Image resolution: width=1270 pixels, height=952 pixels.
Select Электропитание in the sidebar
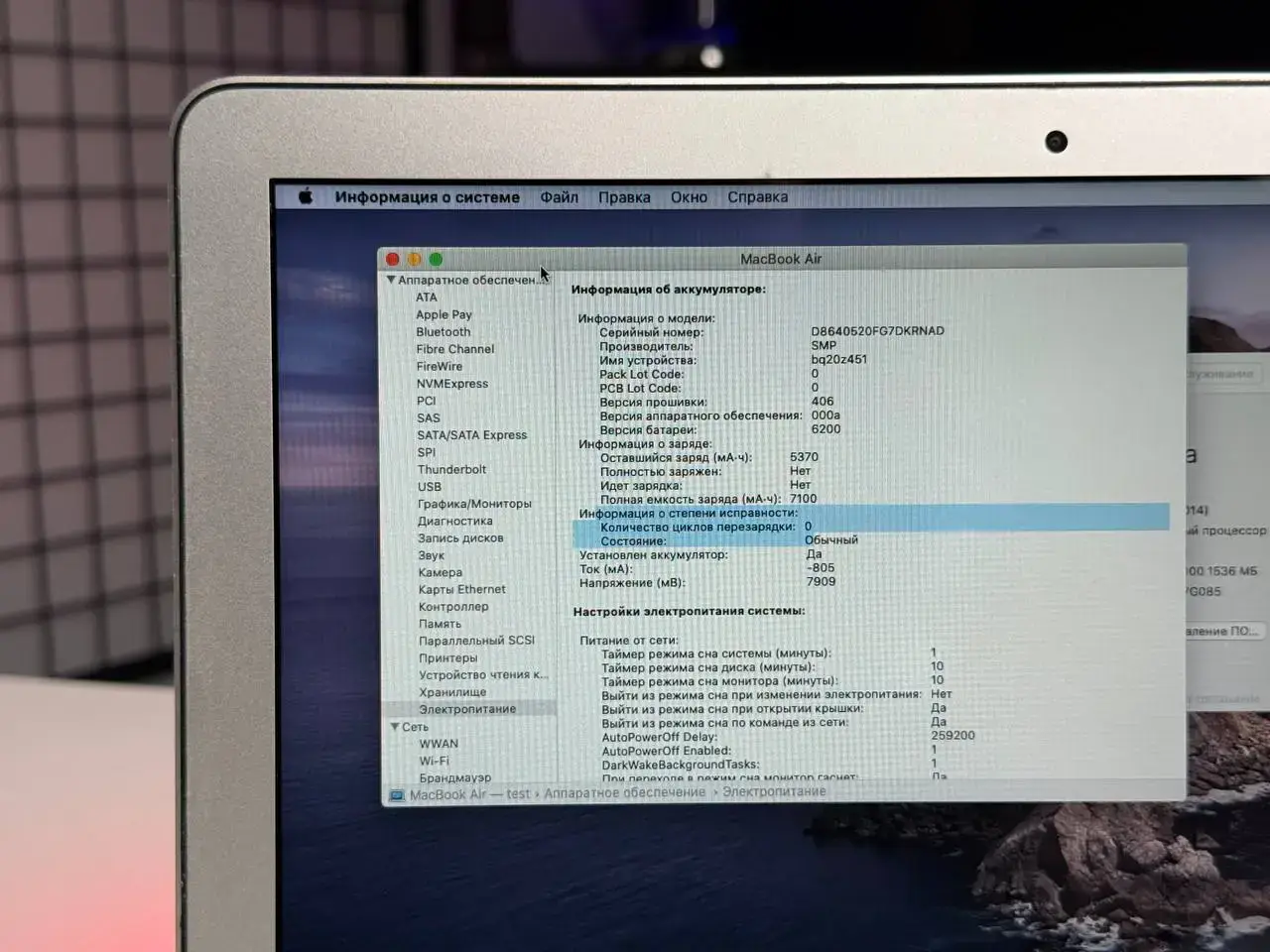pos(467,709)
